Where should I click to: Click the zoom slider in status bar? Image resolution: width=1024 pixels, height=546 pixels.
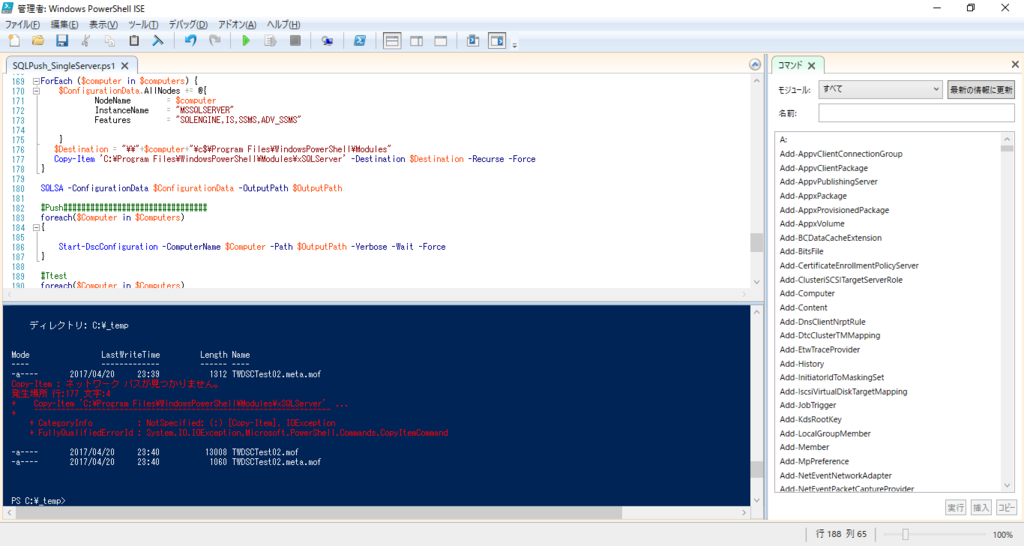coord(905,534)
